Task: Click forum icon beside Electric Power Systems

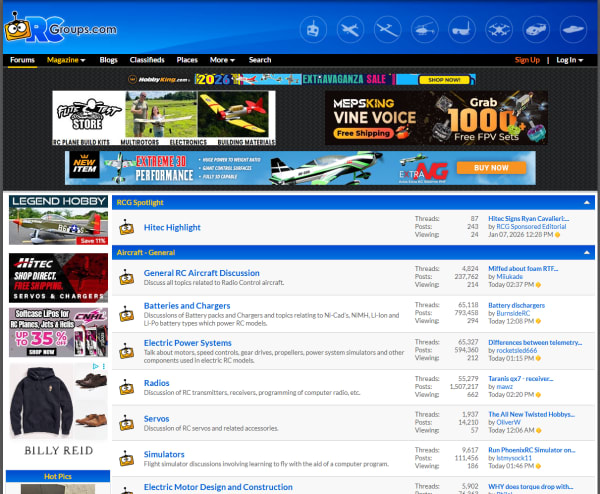Action: pyautogui.click(x=126, y=351)
